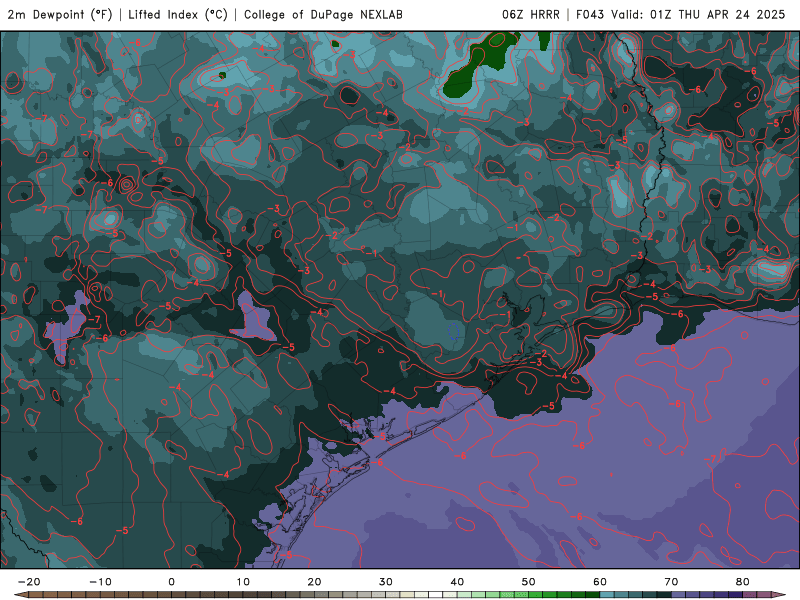Select the bright green swatch under the 50 label
The width and height of the screenshot is (800, 600).
point(536,594)
